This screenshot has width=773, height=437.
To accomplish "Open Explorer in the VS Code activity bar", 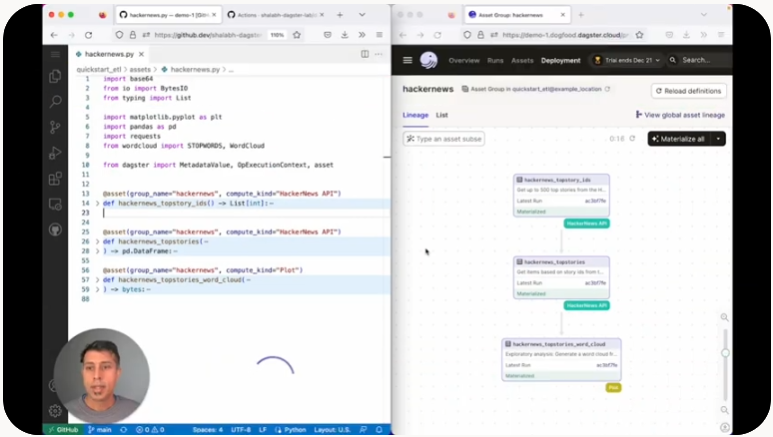I will (x=55, y=76).
